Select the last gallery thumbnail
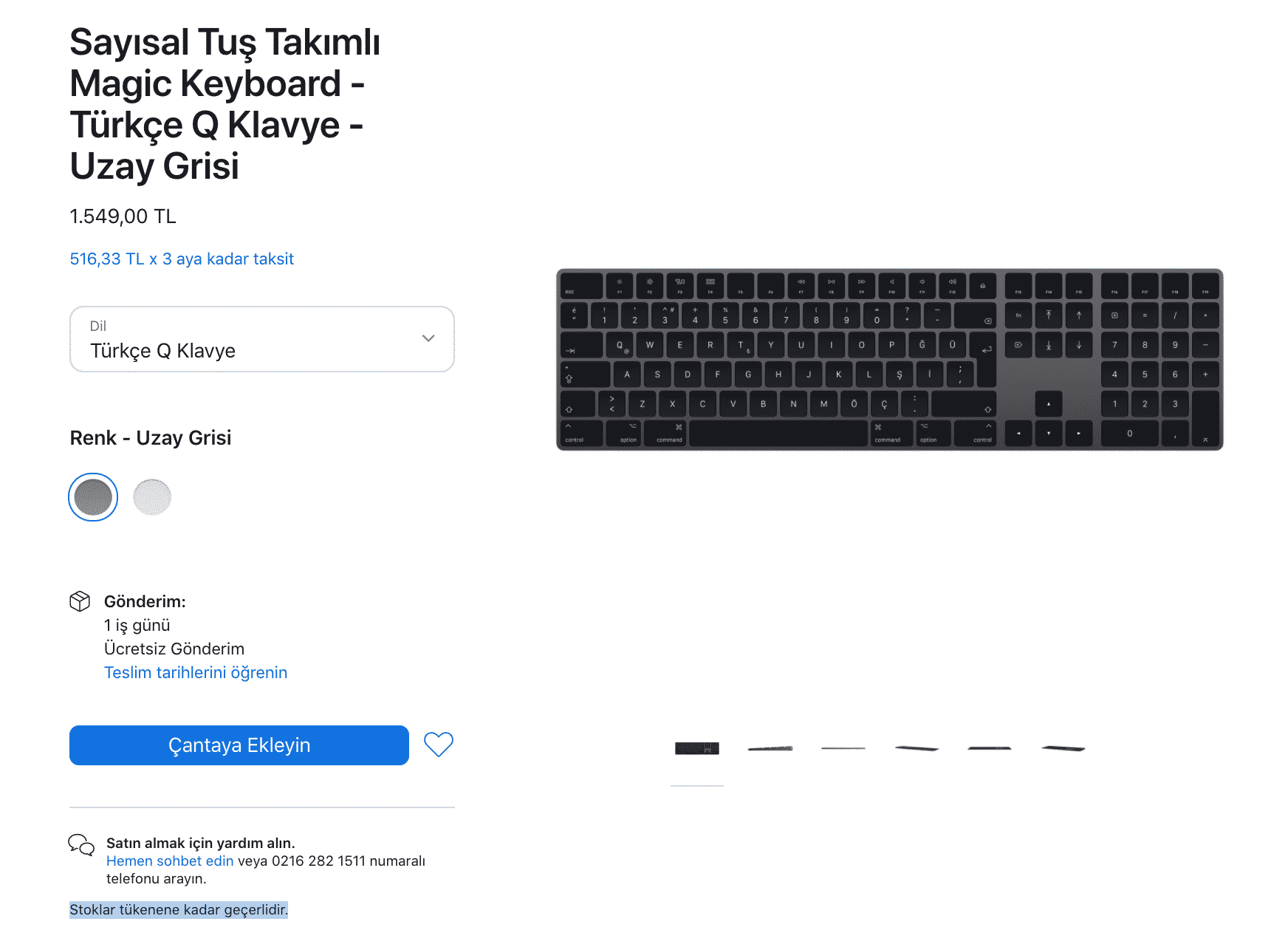The height and width of the screenshot is (947, 1288). pos(1063,749)
